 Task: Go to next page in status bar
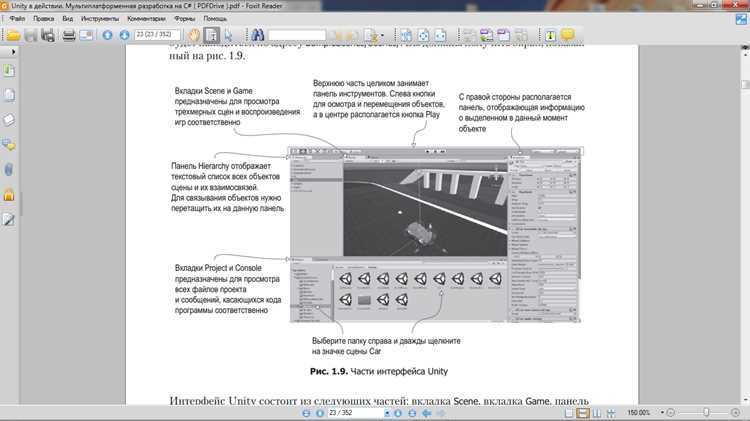pos(398,413)
